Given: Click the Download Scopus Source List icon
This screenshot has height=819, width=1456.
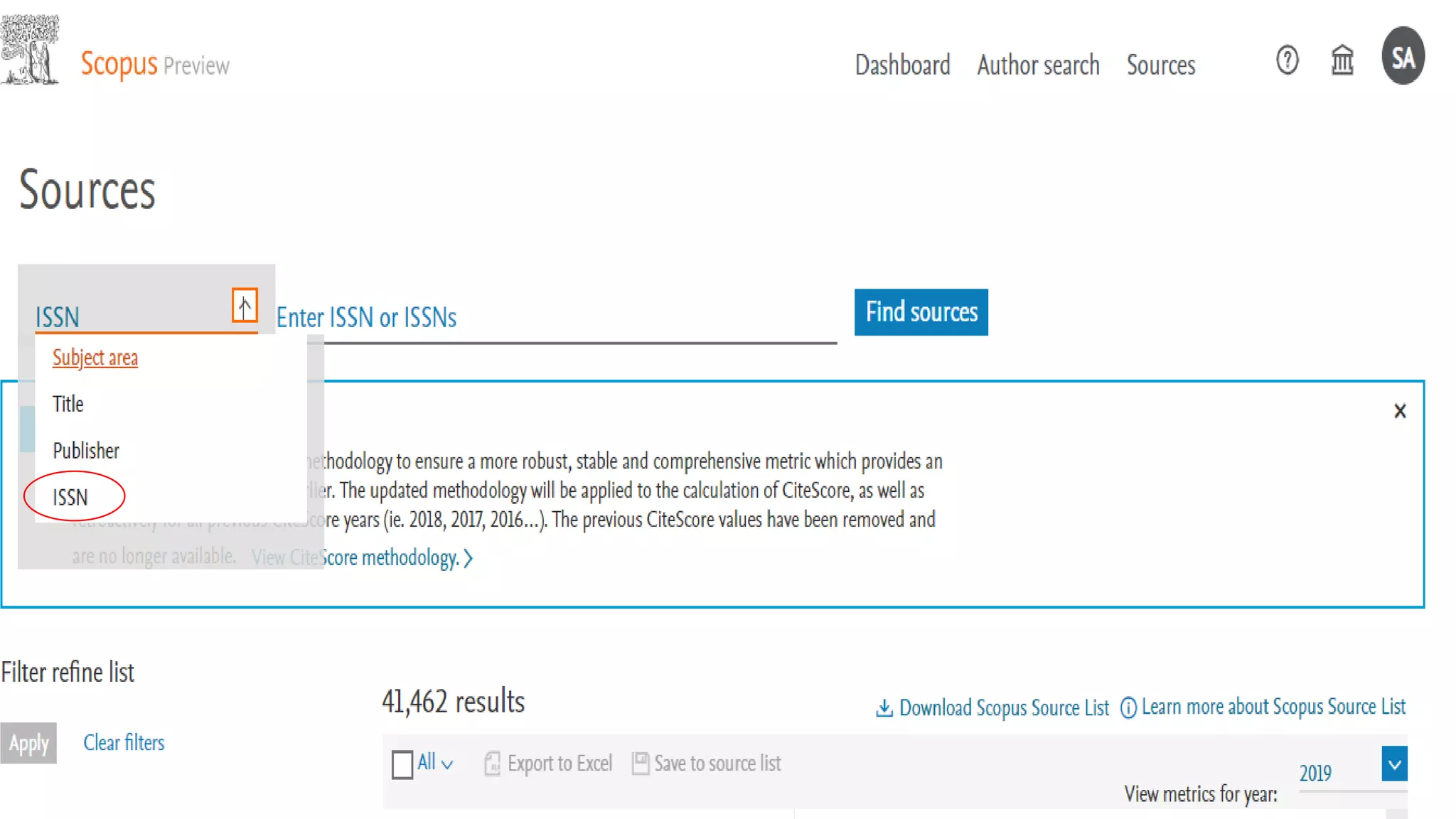Looking at the screenshot, I should point(884,708).
